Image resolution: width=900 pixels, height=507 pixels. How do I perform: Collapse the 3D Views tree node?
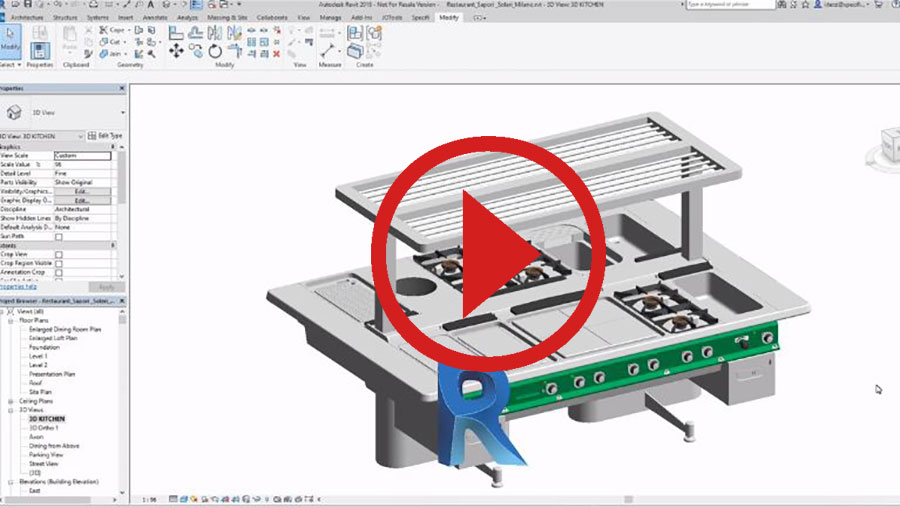click(x=10, y=411)
